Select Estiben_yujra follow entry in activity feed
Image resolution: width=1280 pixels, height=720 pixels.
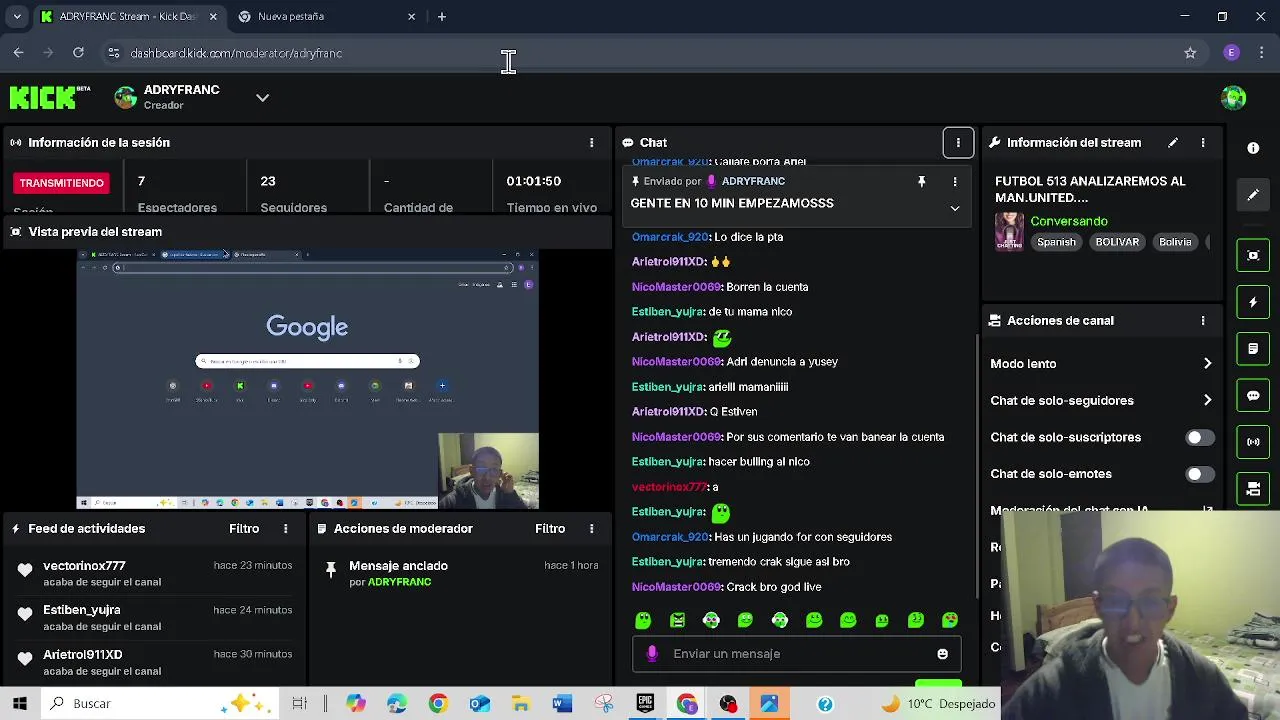click(x=153, y=618)
